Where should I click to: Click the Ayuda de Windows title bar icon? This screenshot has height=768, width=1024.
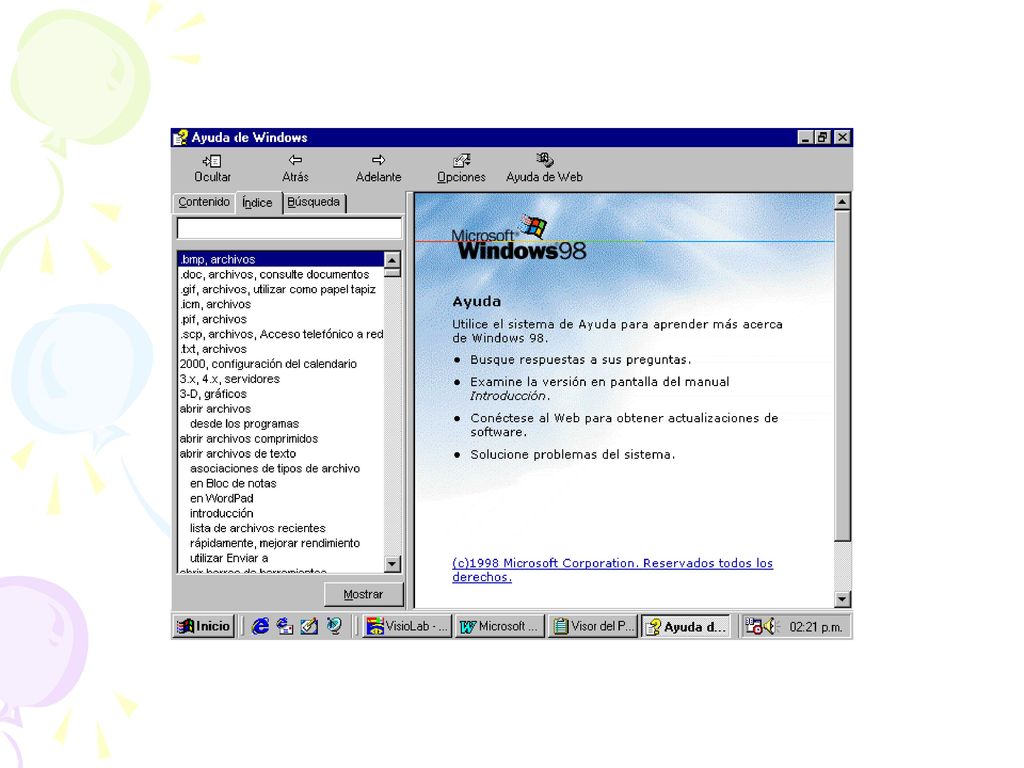pyautogui.click(x=180, y=138)
